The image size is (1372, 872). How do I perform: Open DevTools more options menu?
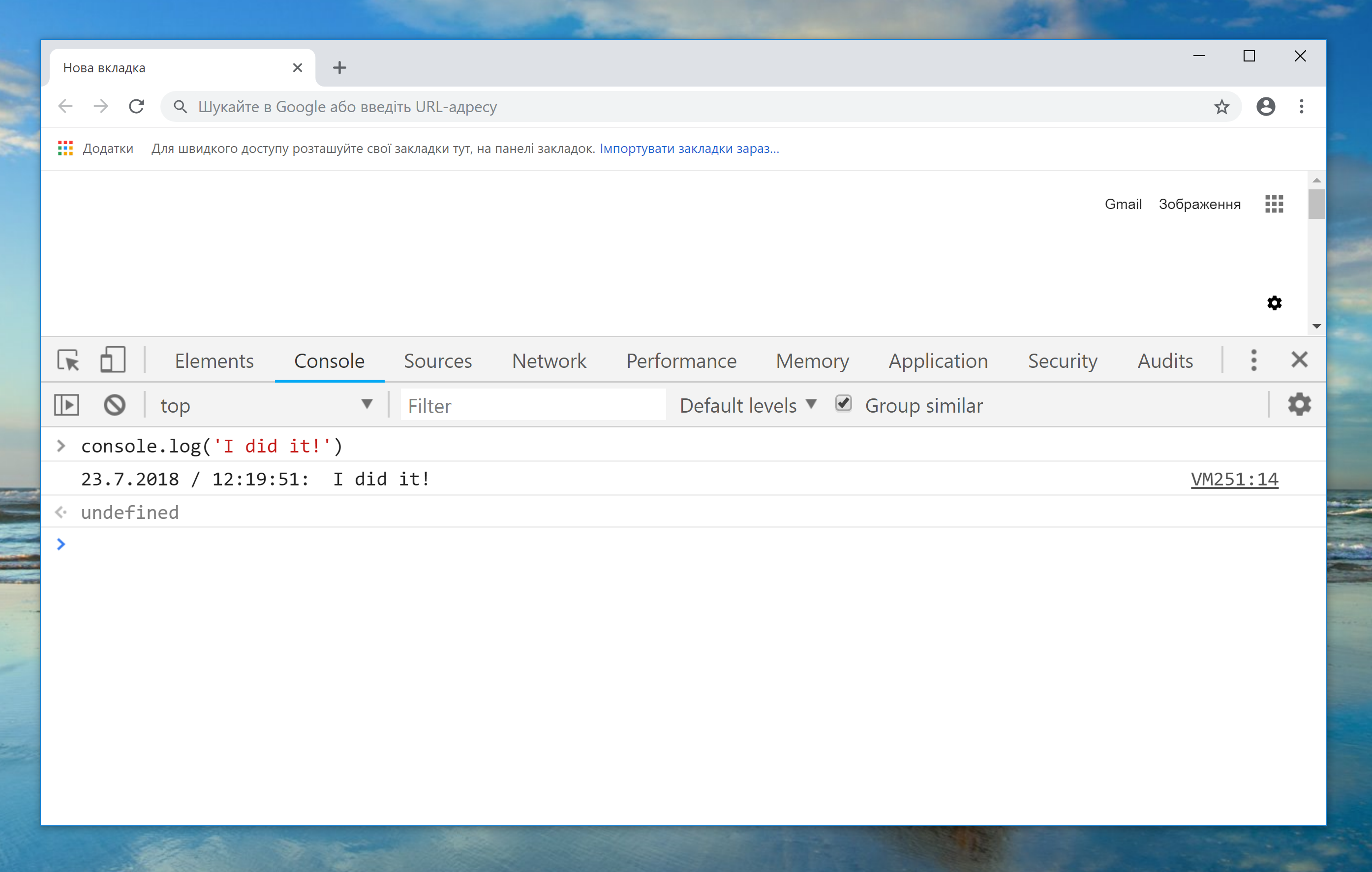coord(1253,360)
